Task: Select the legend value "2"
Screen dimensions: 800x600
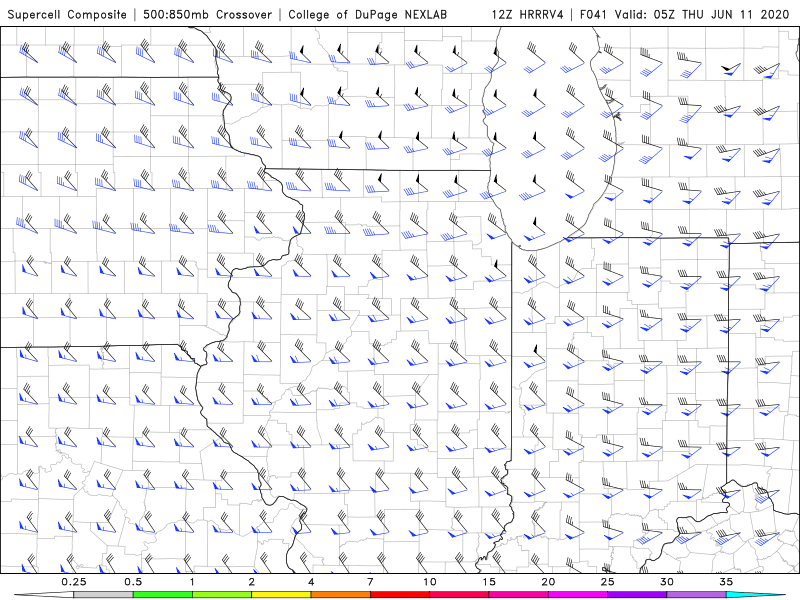Action: (x=252, y=582)
